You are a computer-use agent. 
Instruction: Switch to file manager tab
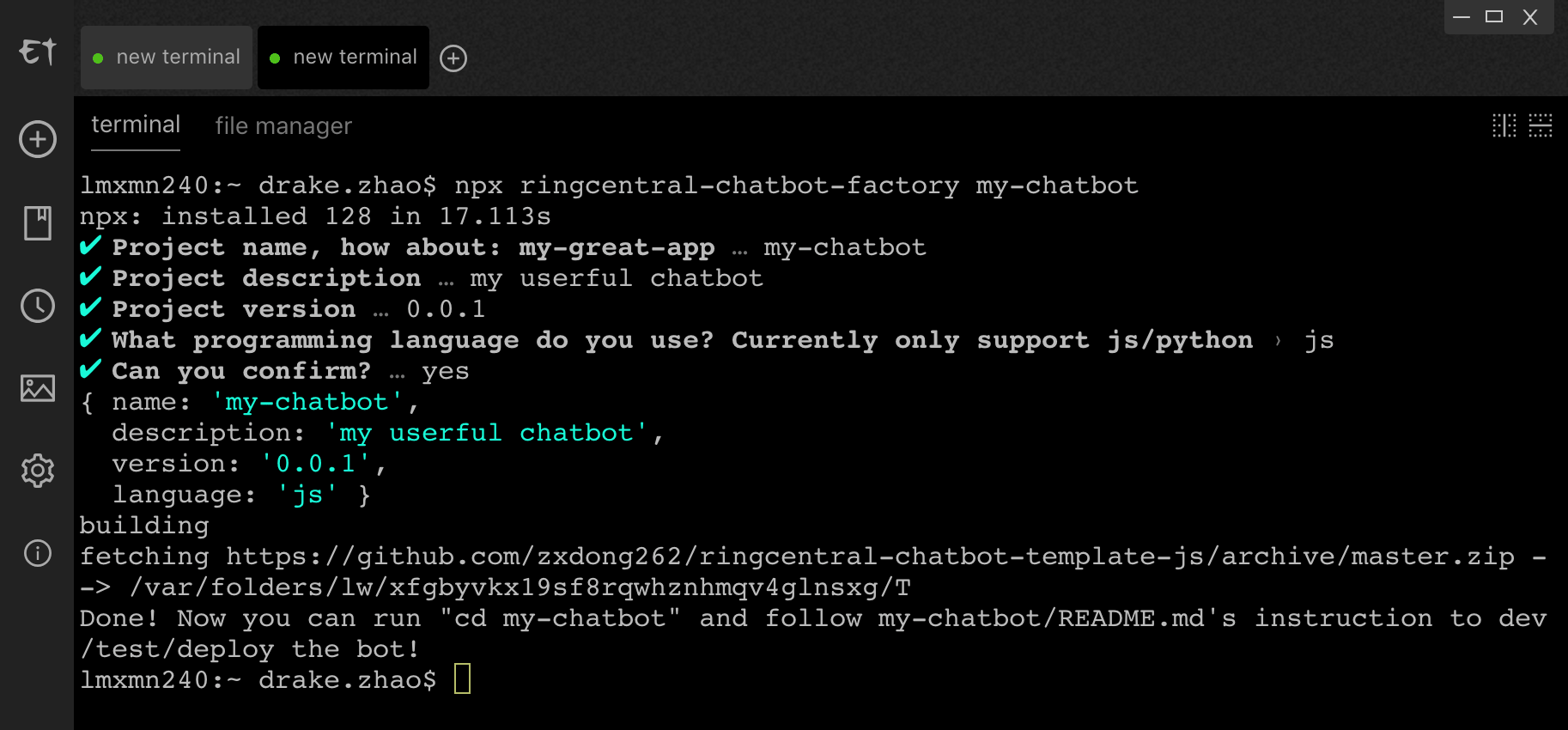[283, 126]
